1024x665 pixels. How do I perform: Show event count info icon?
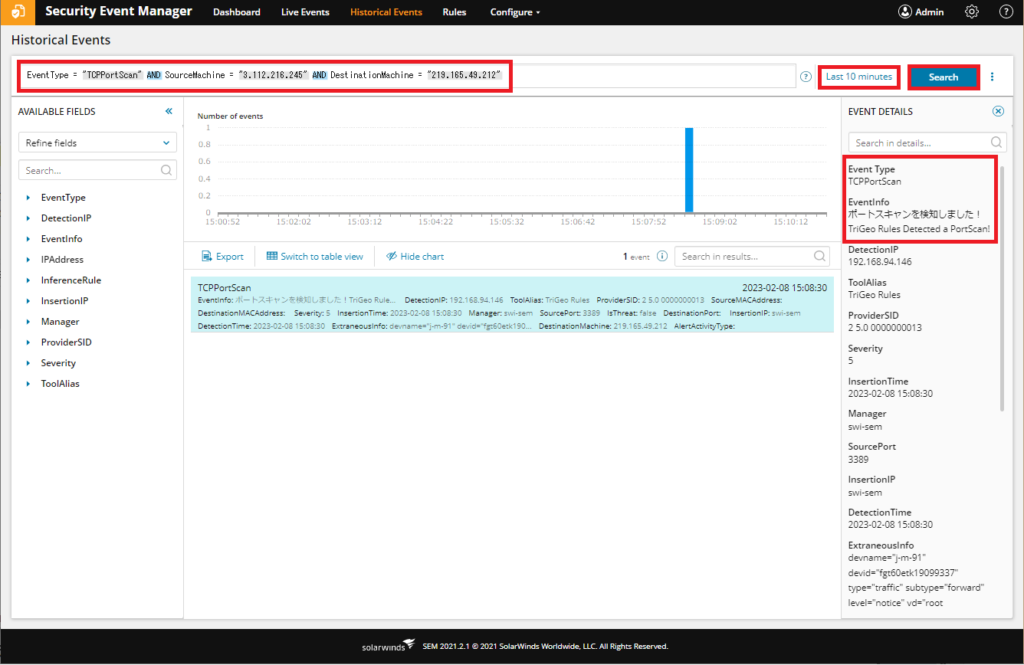tap(662, 256)
